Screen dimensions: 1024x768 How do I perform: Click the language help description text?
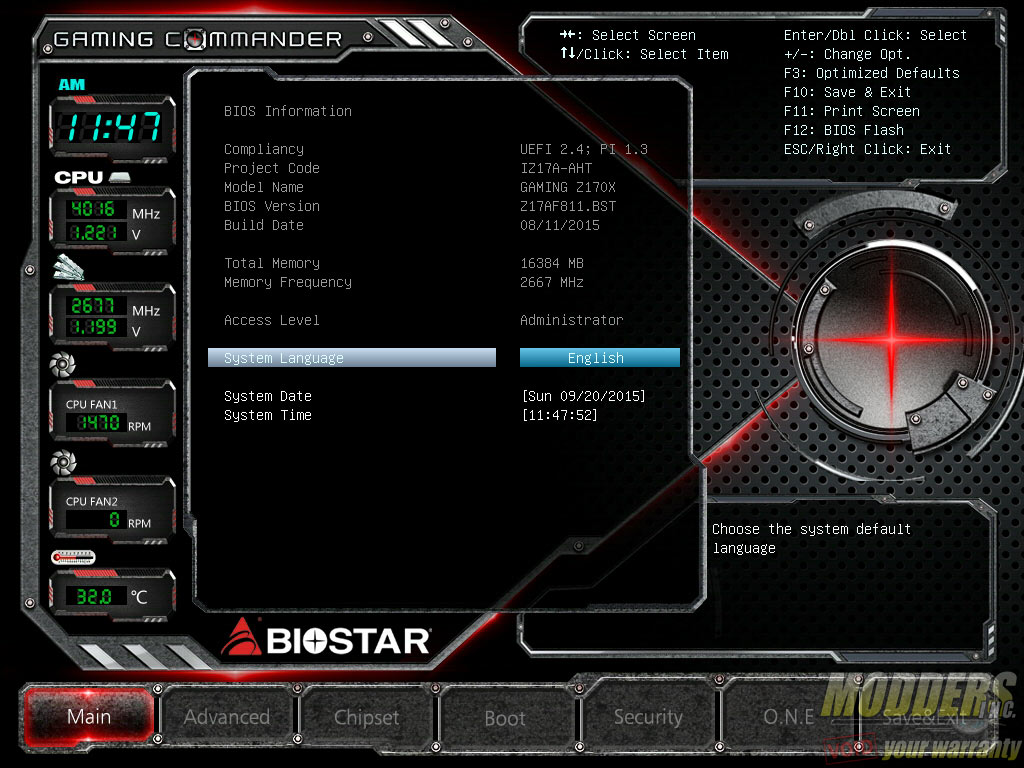811,539
